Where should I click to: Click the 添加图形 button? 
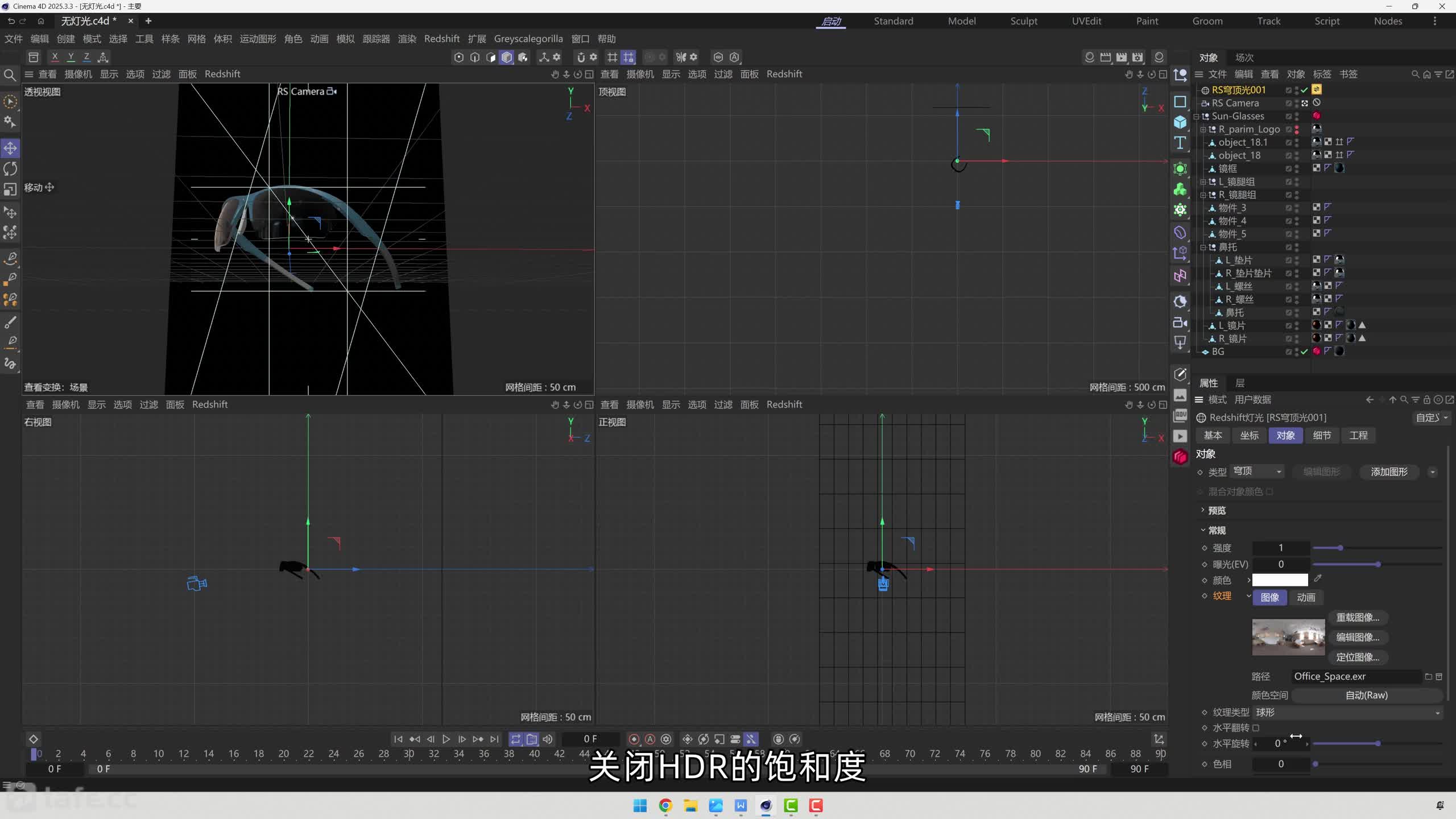1389,472
